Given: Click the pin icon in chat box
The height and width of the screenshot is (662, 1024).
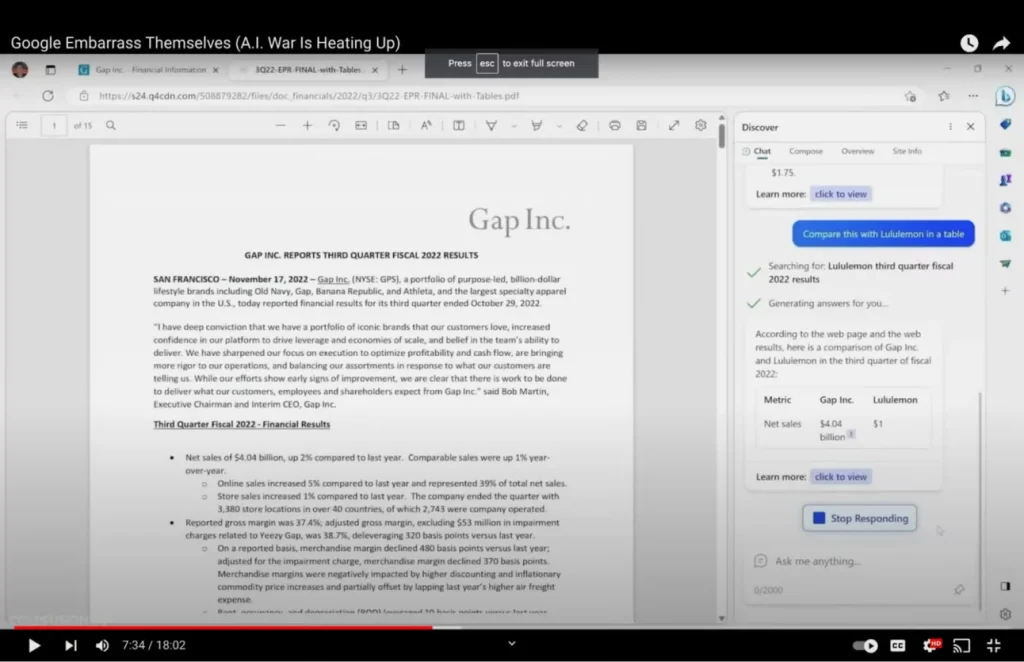Looking at the screenshot, I should [959, 590].
